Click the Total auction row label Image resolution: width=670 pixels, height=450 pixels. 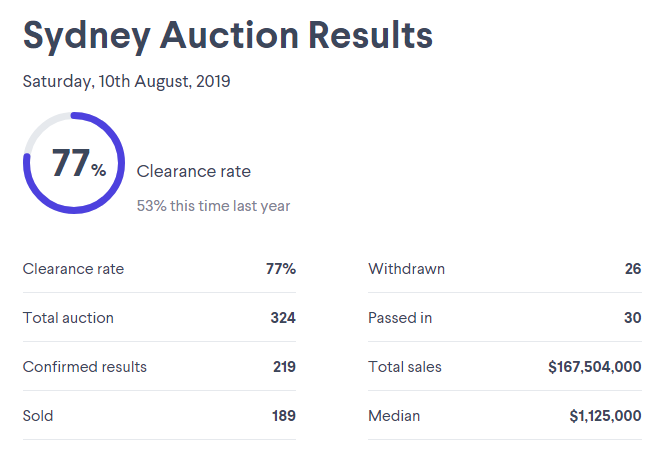(x=68, y=318)
